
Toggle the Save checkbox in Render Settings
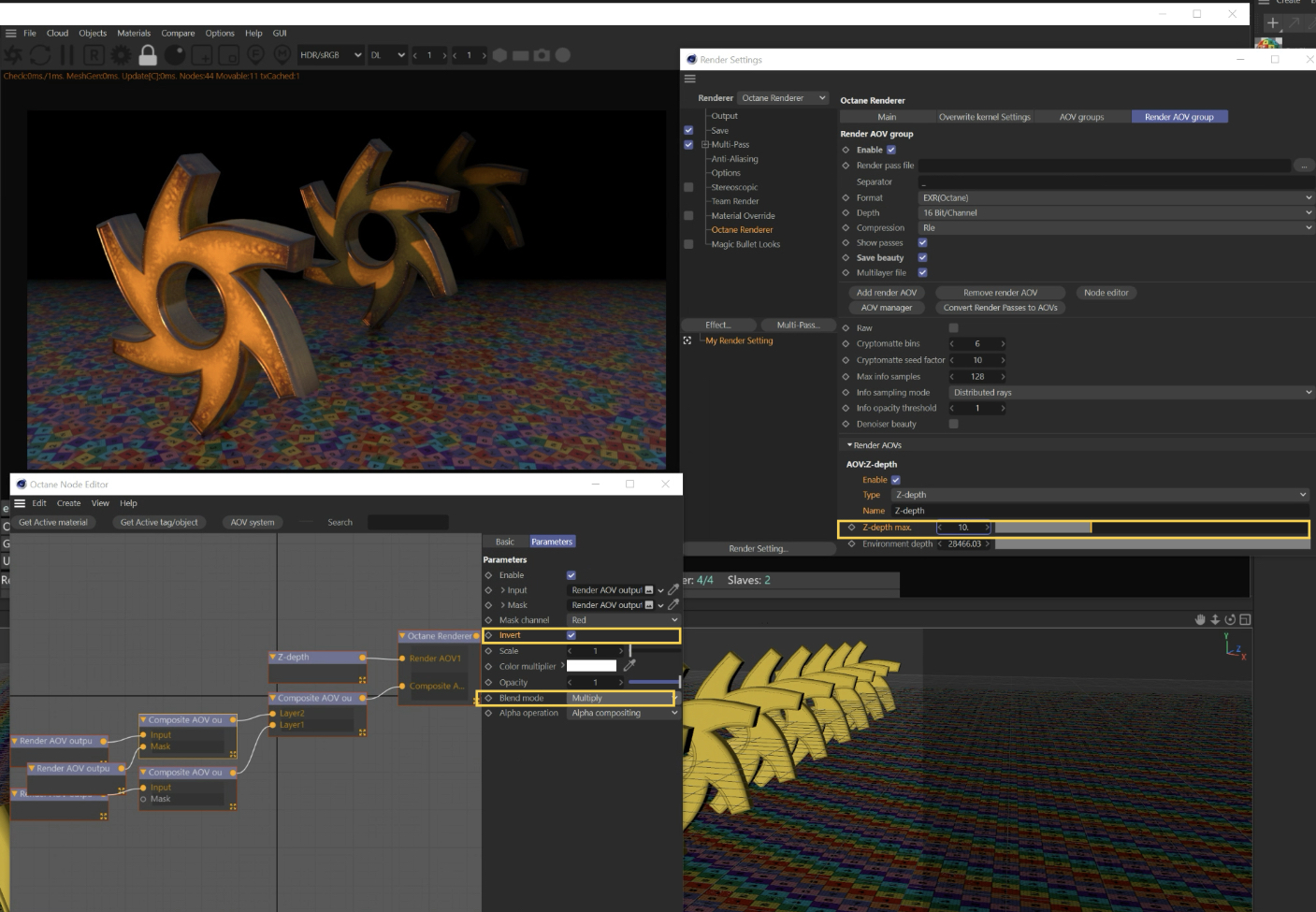click(x=688, y=131)
